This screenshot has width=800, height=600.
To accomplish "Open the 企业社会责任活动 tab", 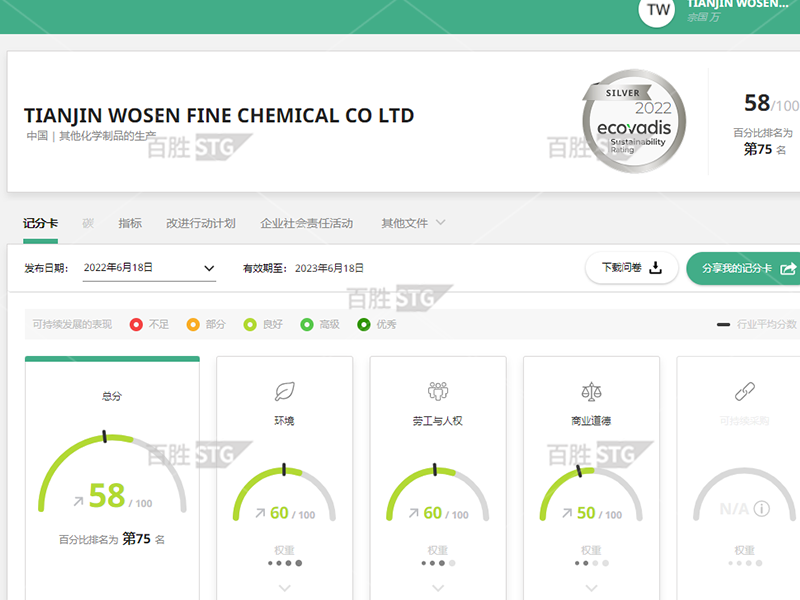I will [x=307, y=223].
